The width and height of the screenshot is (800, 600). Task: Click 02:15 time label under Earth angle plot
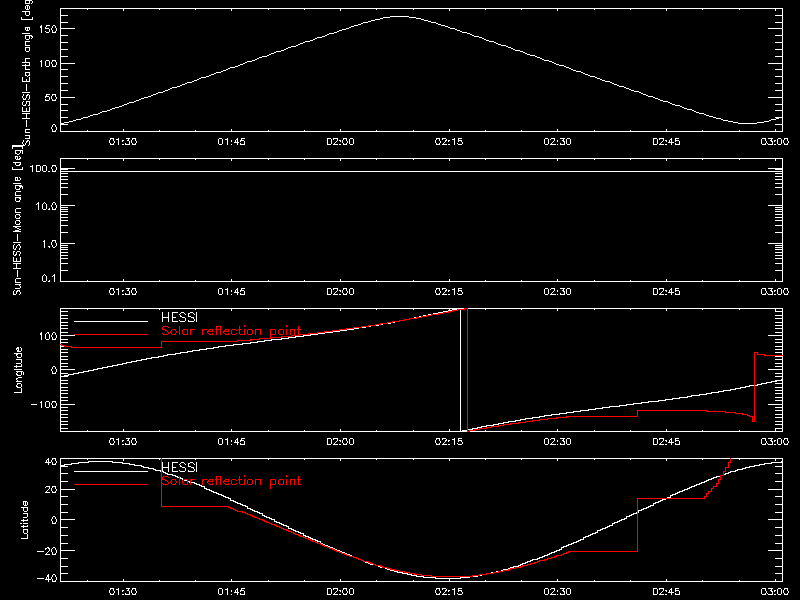tap(449, 142)
